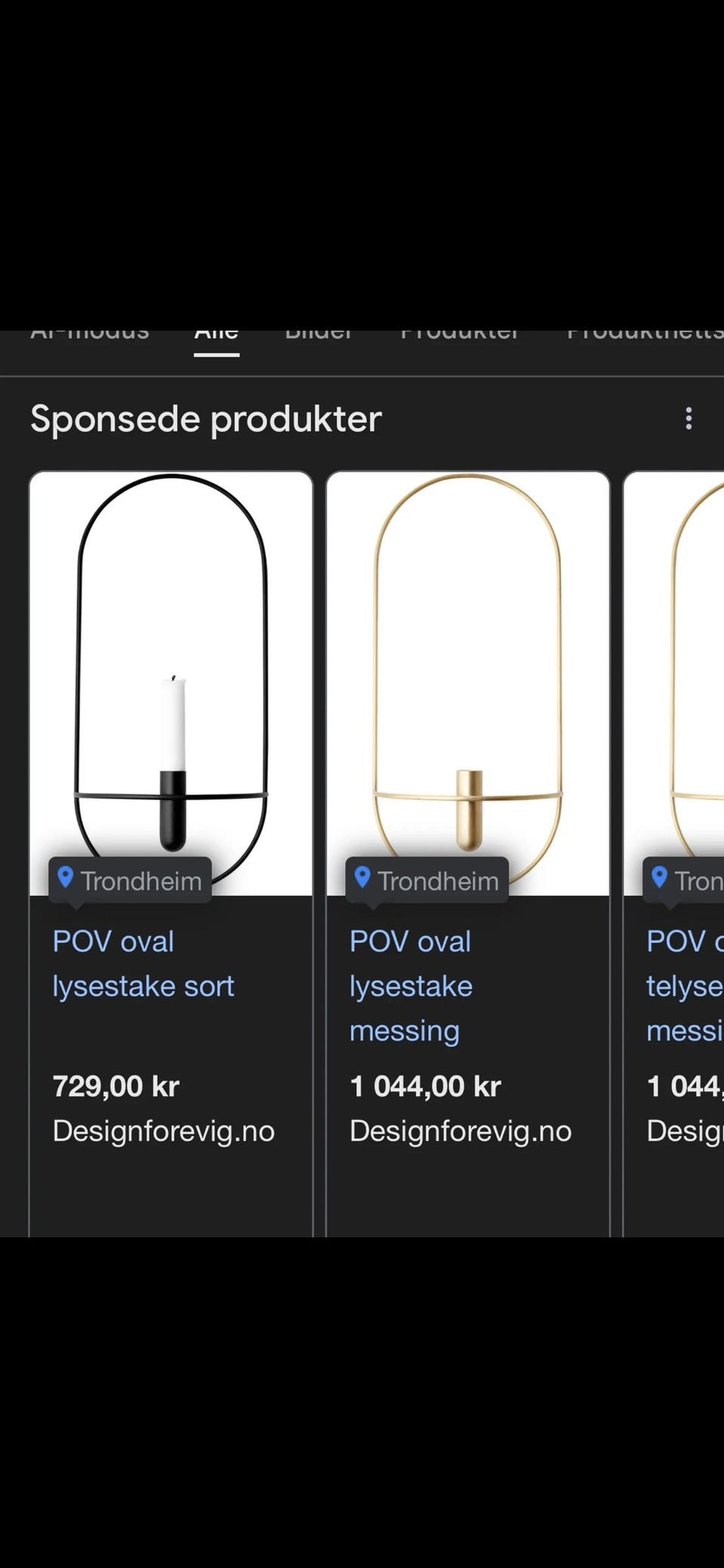Switch to the Bilder tab
724x1568 pixels.
[x=319, y=334]
